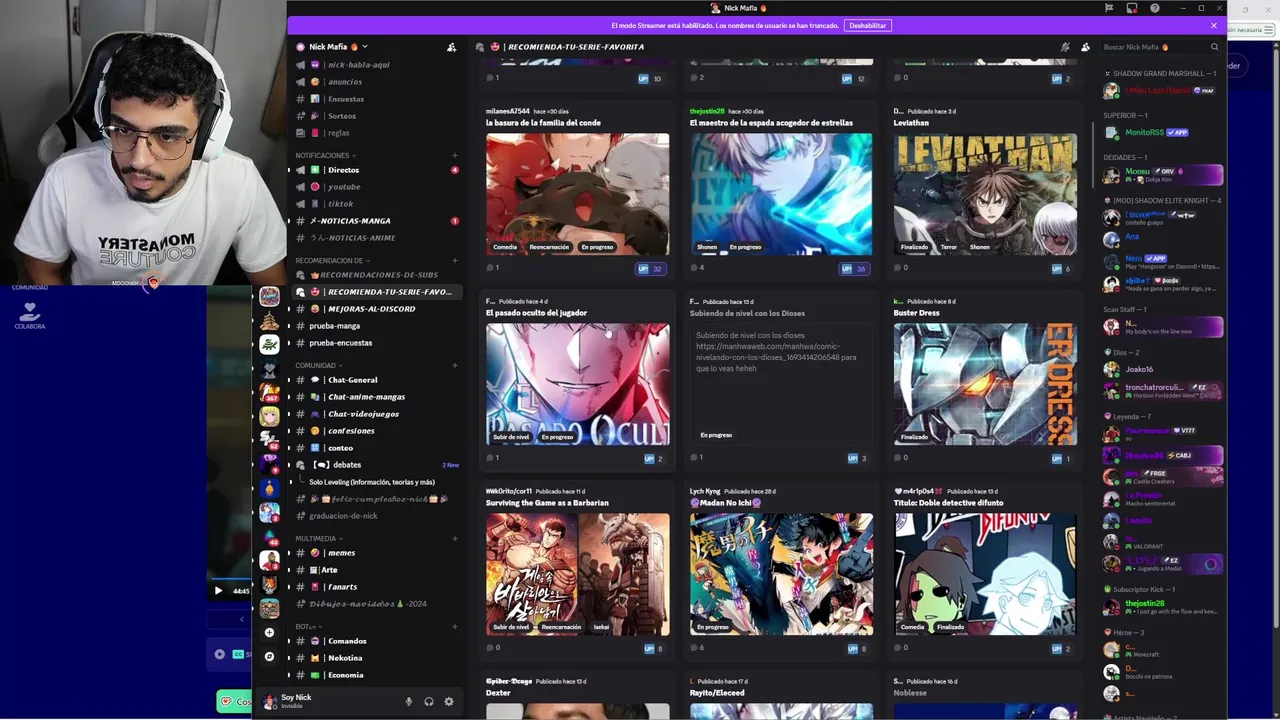This screenshot has width=1280, height=720.
Task: Open the Discover servers compass icon
Action: coord(269,657)
